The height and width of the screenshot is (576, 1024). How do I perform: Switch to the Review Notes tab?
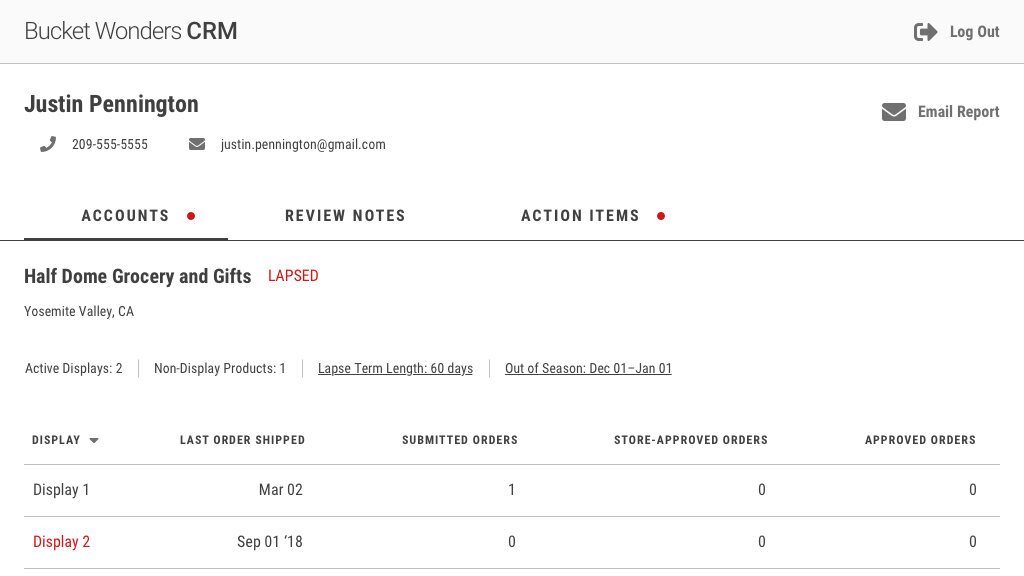(x=345, y=216)
